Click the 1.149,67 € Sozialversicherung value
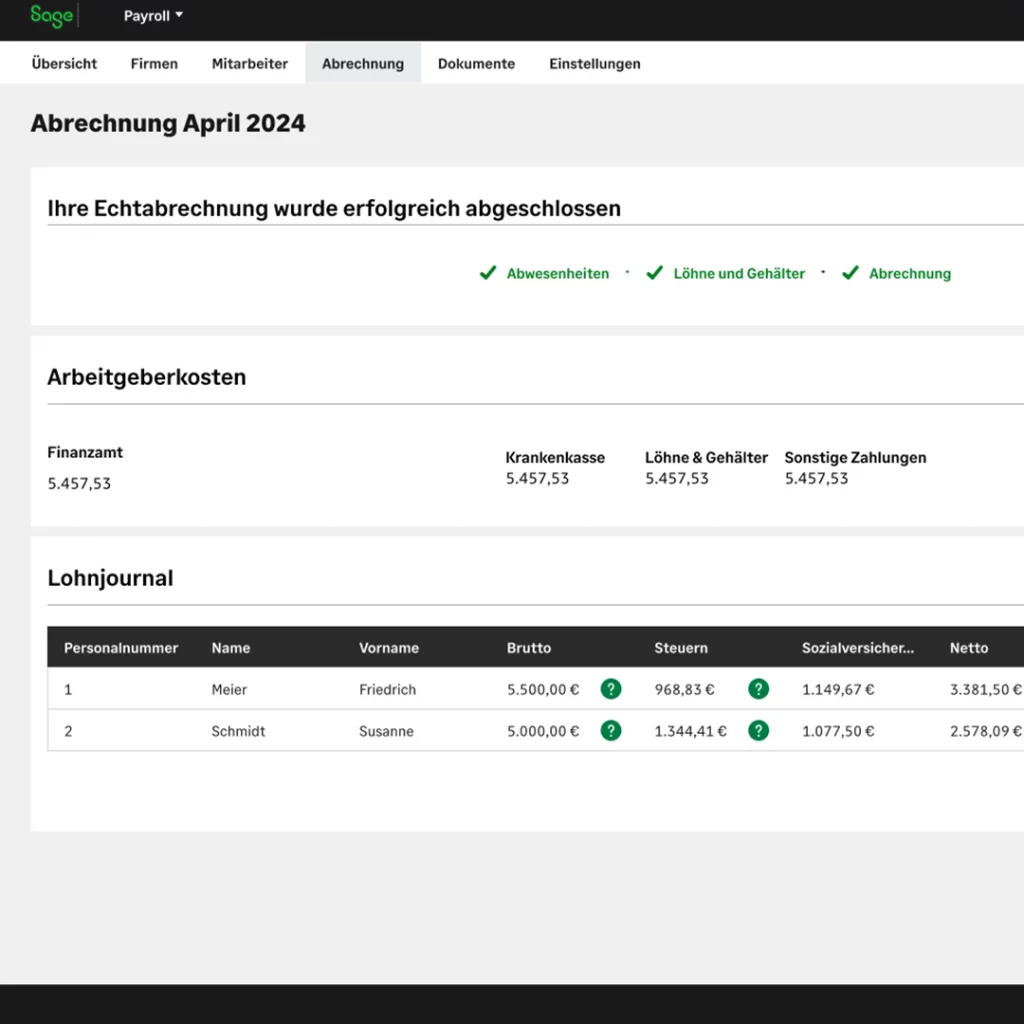 (838, 690)
